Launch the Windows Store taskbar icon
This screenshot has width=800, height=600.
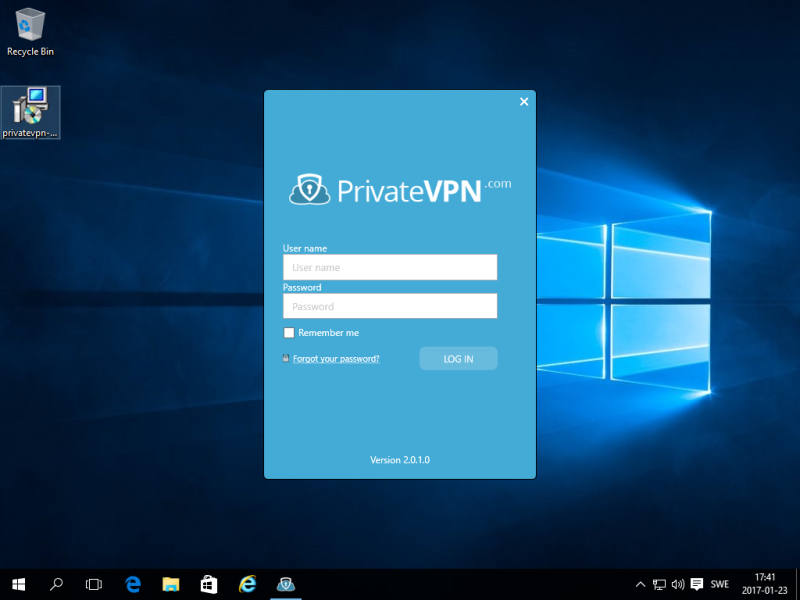click(x=209, y=584)
